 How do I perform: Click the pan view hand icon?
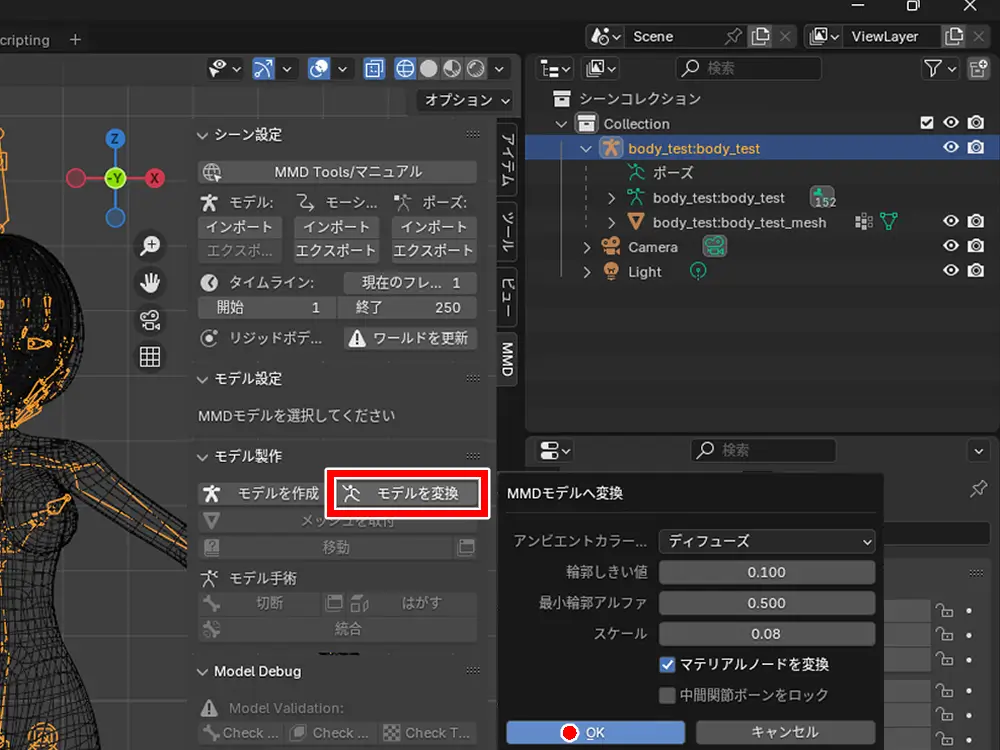point(150,283)
